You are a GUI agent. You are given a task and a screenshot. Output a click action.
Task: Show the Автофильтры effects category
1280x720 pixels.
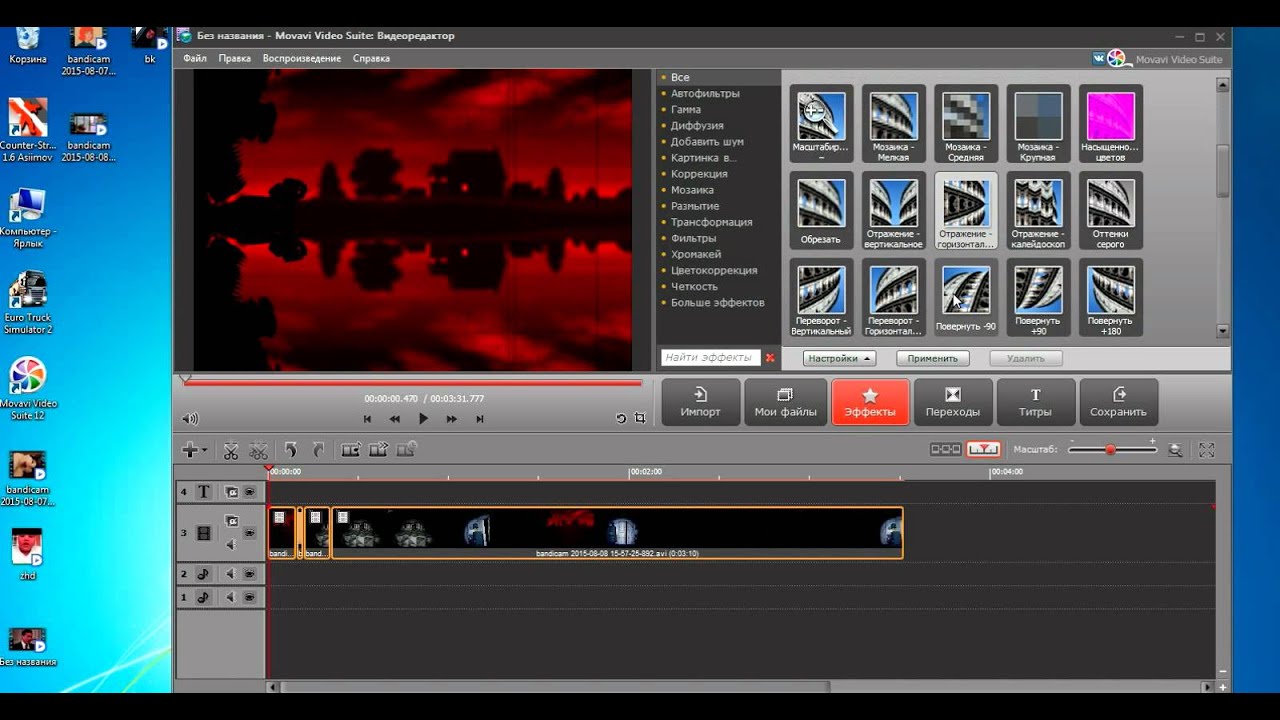[x=705, y=93]
